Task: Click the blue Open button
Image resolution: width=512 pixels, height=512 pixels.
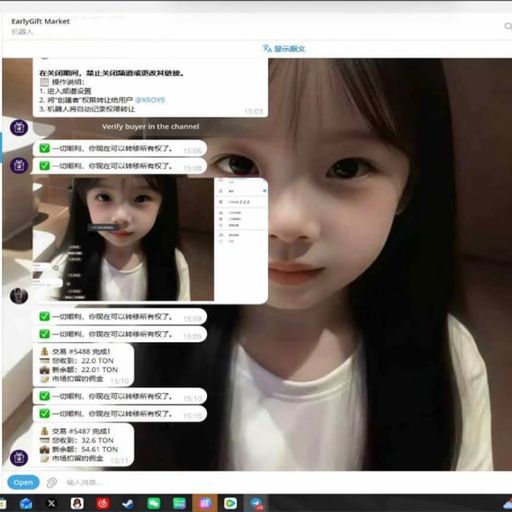Action: pyautogui.click(x=23, y=482)
